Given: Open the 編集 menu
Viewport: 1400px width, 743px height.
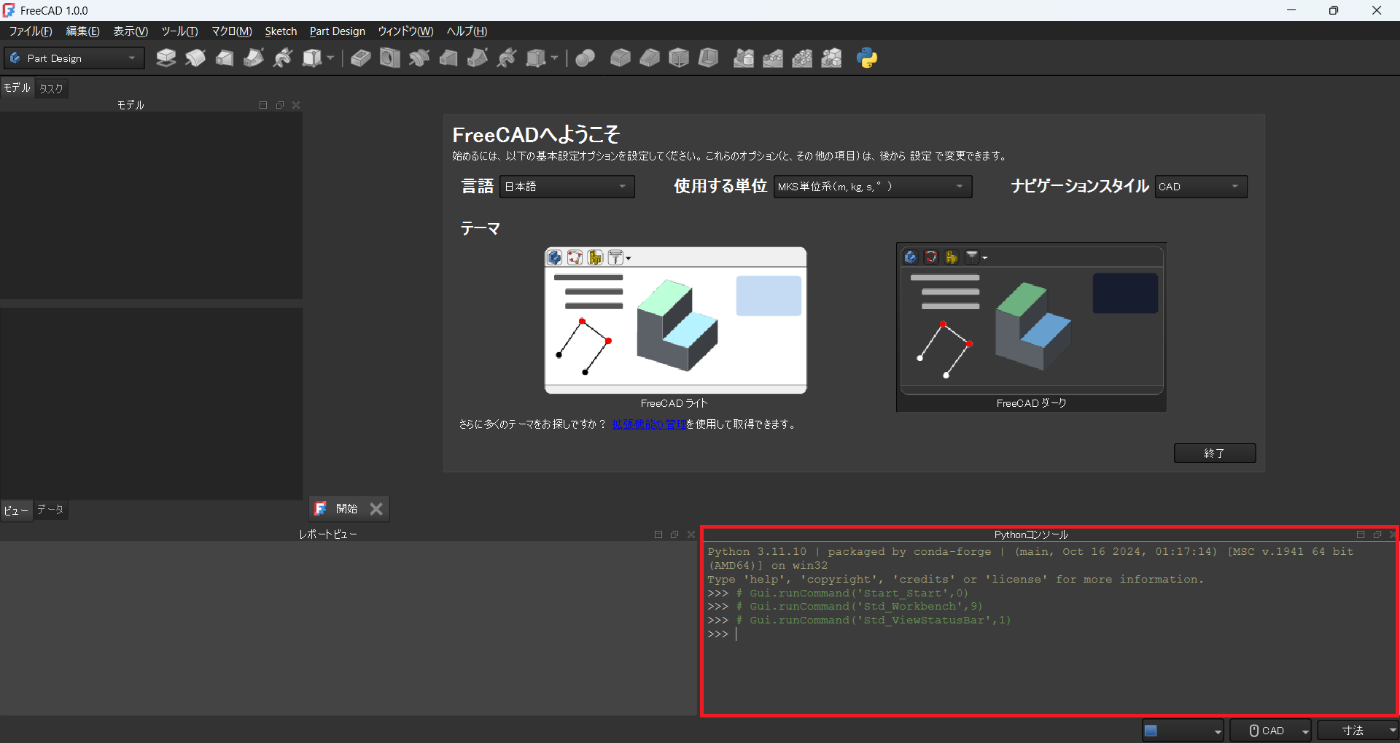Looking at the screenshot, I should click(x=82, y=31).
